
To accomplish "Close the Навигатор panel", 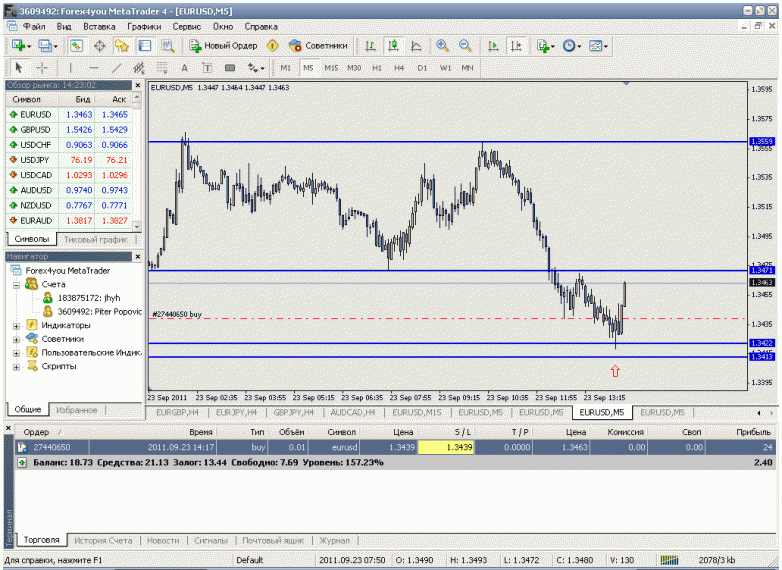I will click(x=138, y=256).
